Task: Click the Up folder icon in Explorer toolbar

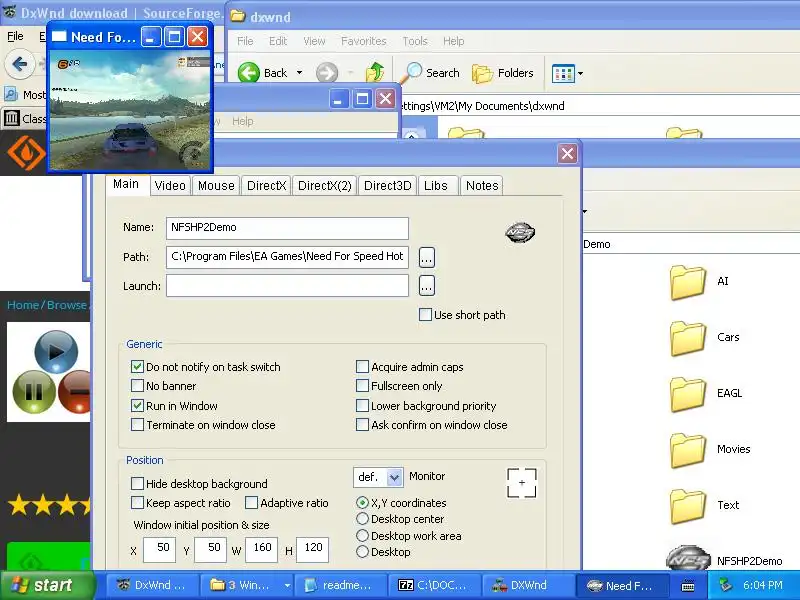Action: (376, 72)
